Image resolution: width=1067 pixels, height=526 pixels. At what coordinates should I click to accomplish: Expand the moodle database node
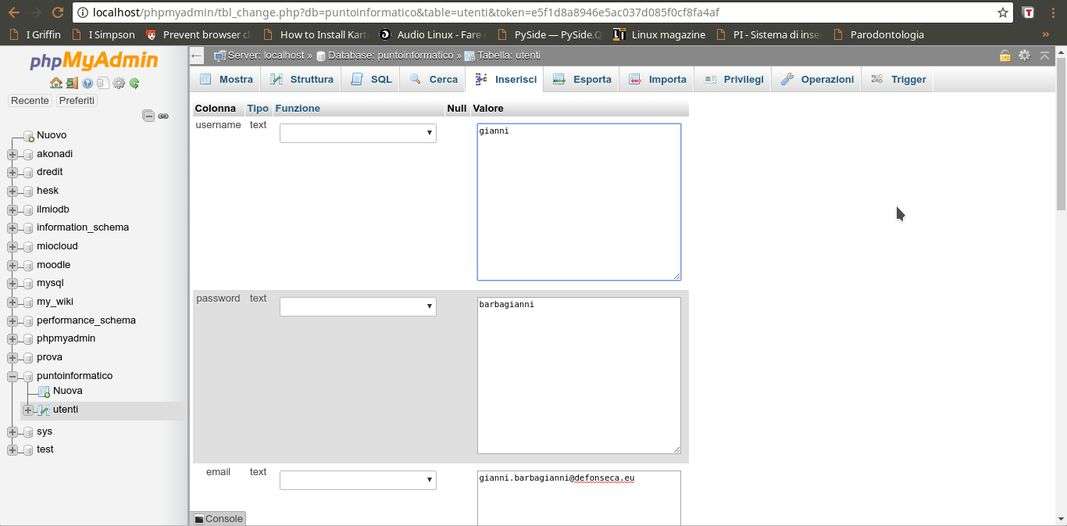click(x=12, y=265)
